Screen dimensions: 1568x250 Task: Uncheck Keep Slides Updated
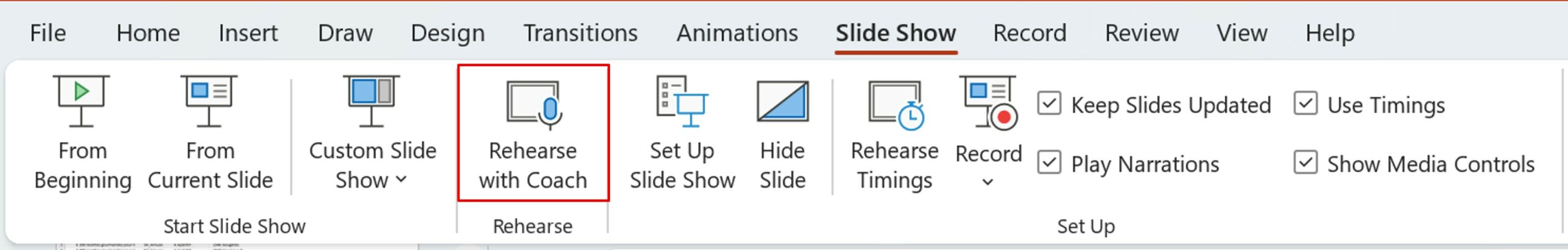[x=1049, y=104]
